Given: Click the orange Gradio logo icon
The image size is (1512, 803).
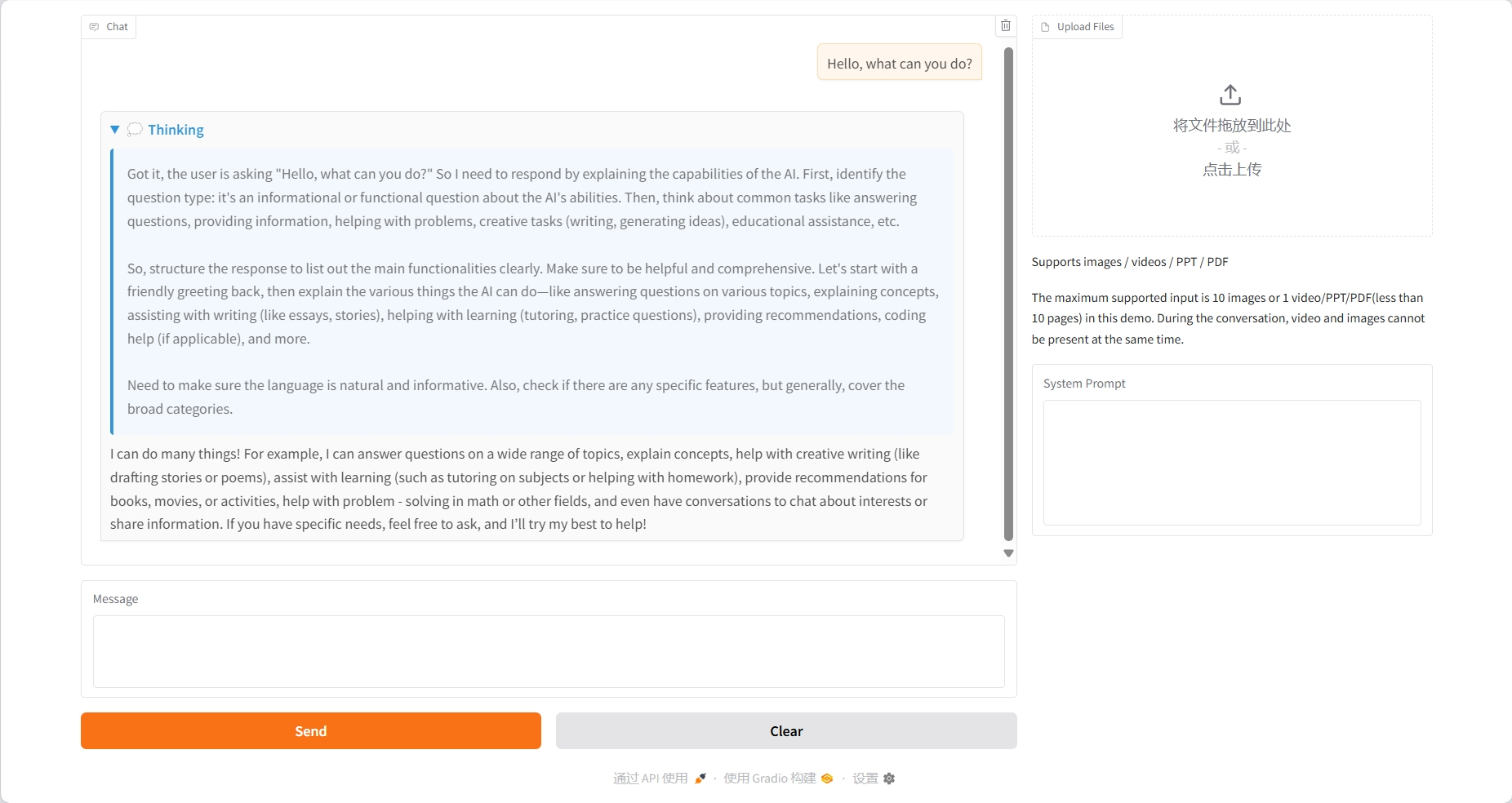Looking at the screenshot, I should click(x=827, y=779).
